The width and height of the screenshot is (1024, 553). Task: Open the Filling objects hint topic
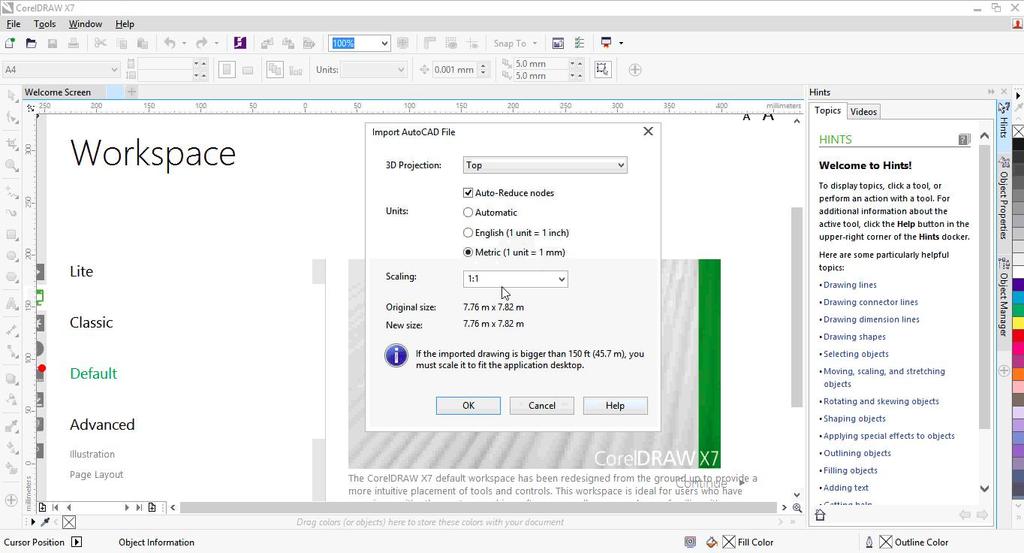click(850, 470)
